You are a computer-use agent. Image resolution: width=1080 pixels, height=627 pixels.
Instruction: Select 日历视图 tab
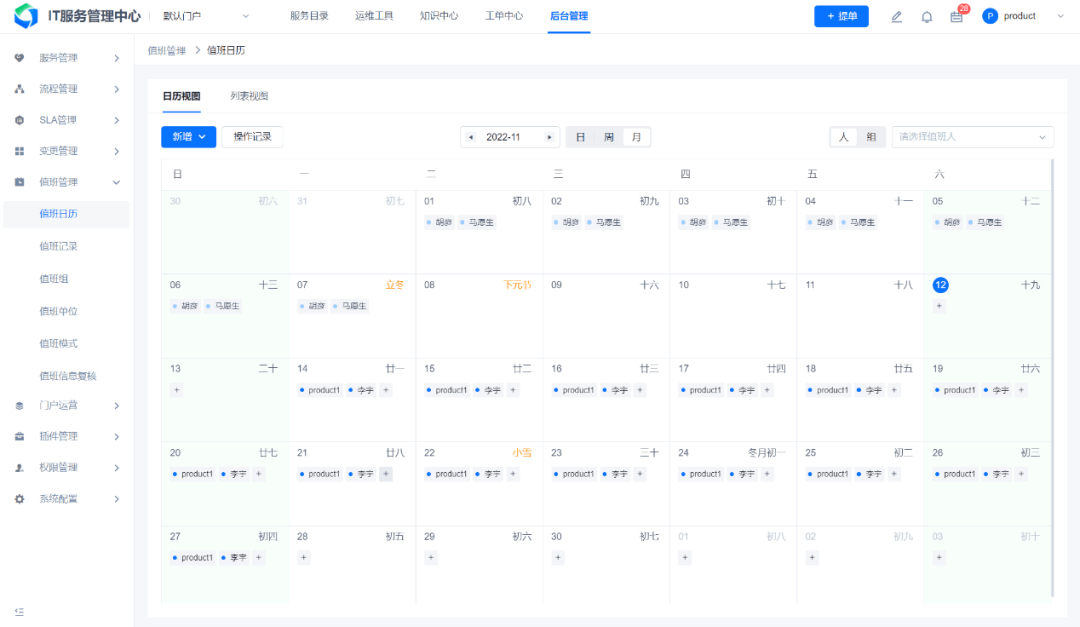click(181, 96)
